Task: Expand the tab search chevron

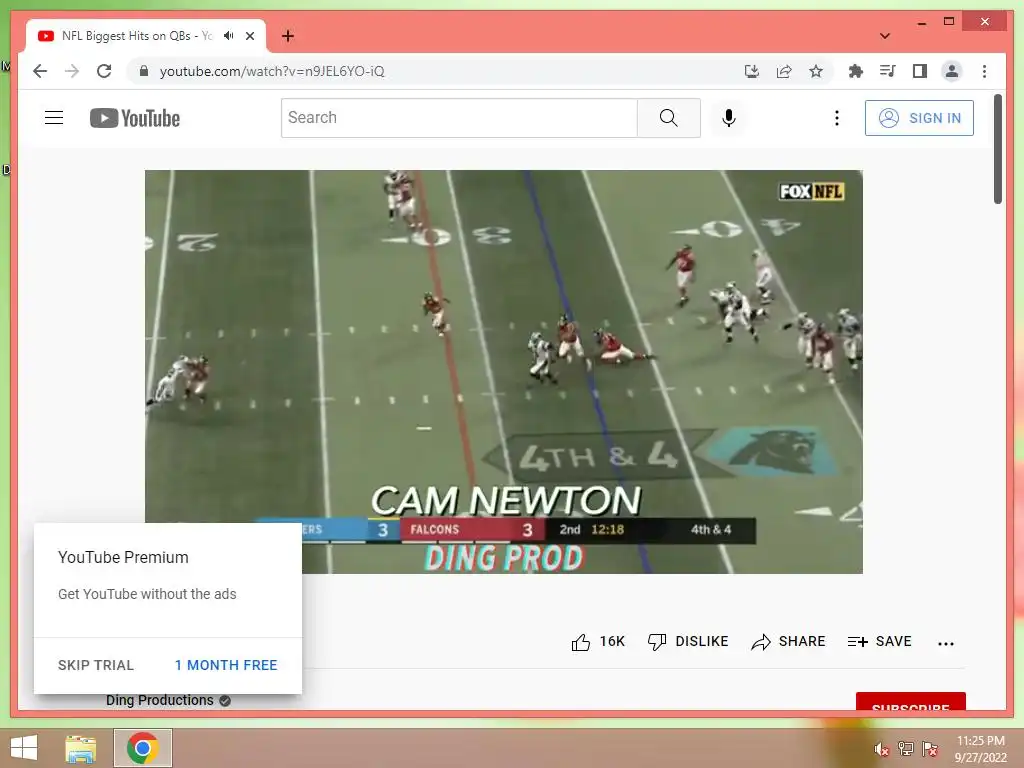Action: [885, 36]
